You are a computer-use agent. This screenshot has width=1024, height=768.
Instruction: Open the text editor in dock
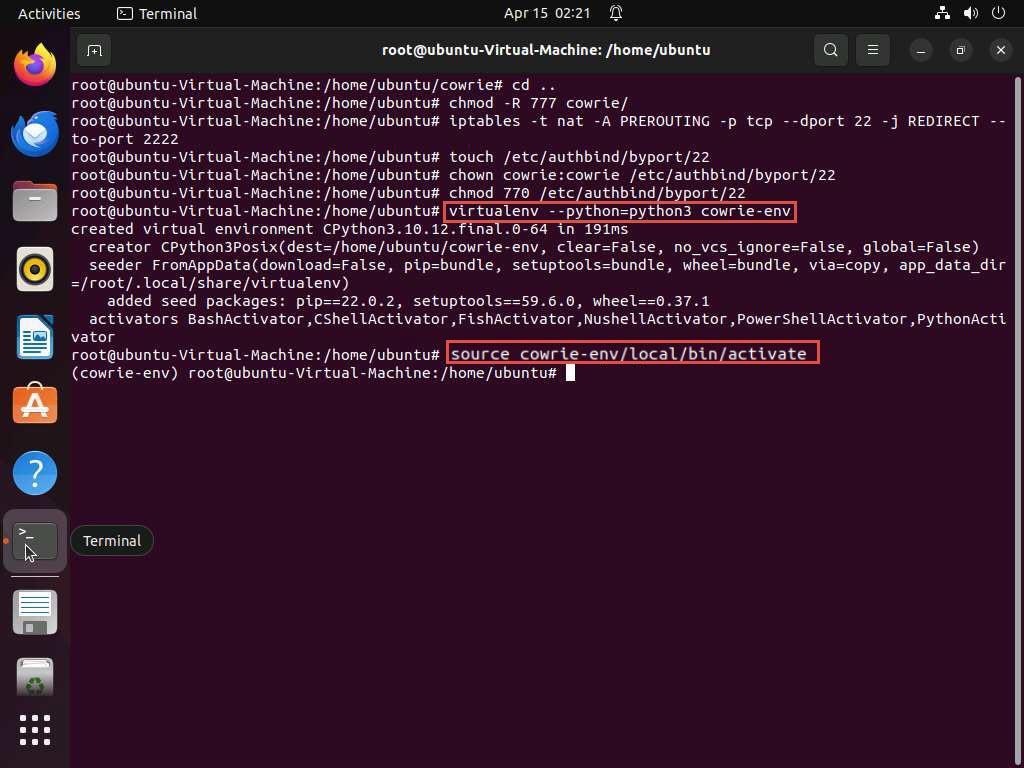point(35,612)
